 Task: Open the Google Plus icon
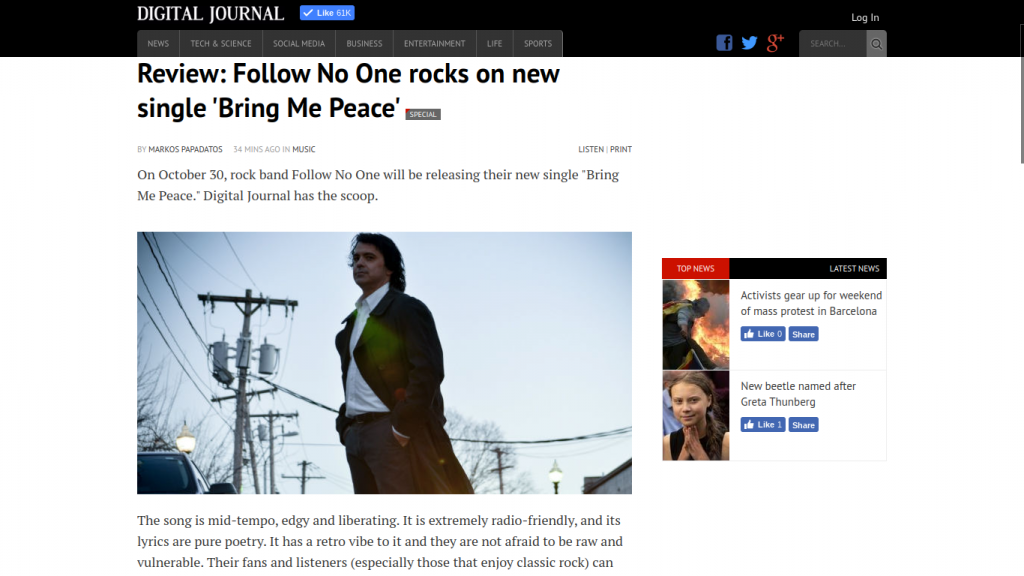775,43
